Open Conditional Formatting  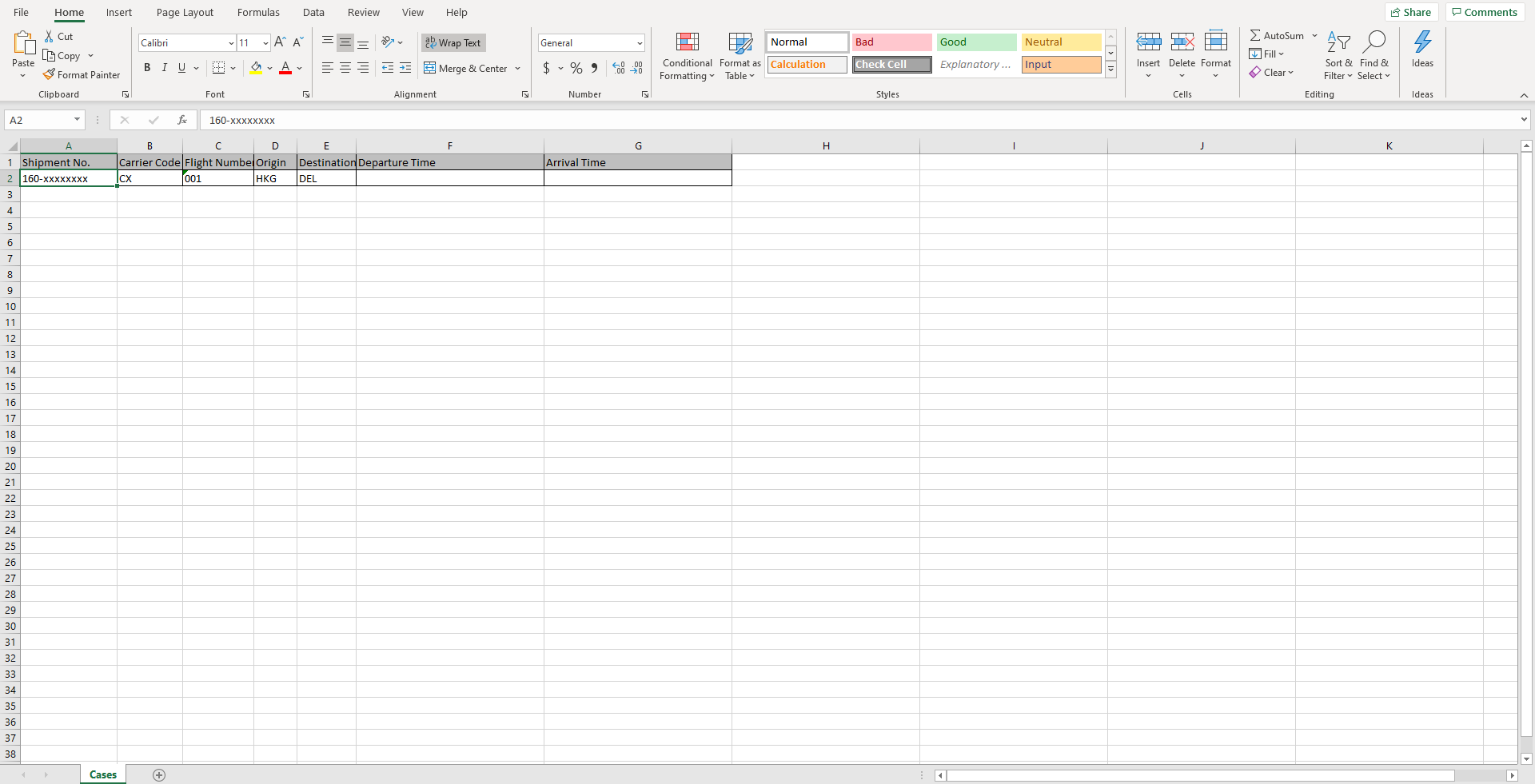[688, 56]
